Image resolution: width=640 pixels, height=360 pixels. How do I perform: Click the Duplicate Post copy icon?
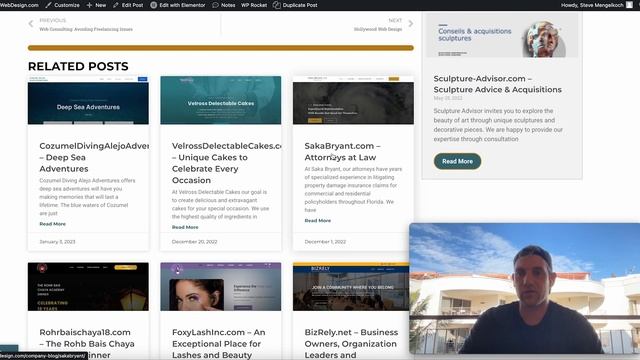(x=277, y=5)
